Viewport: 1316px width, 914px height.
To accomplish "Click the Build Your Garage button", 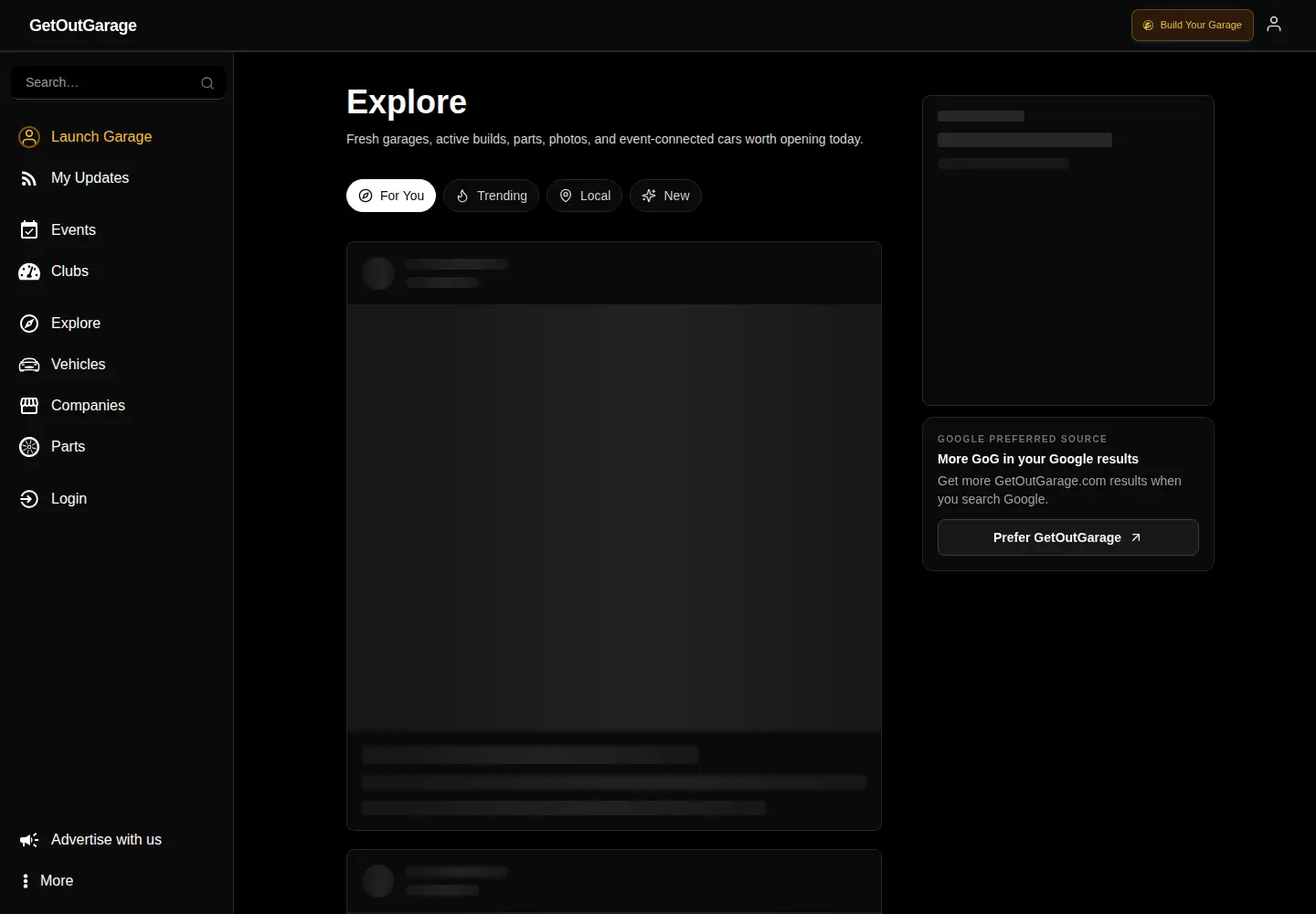I will [1192, 26].
